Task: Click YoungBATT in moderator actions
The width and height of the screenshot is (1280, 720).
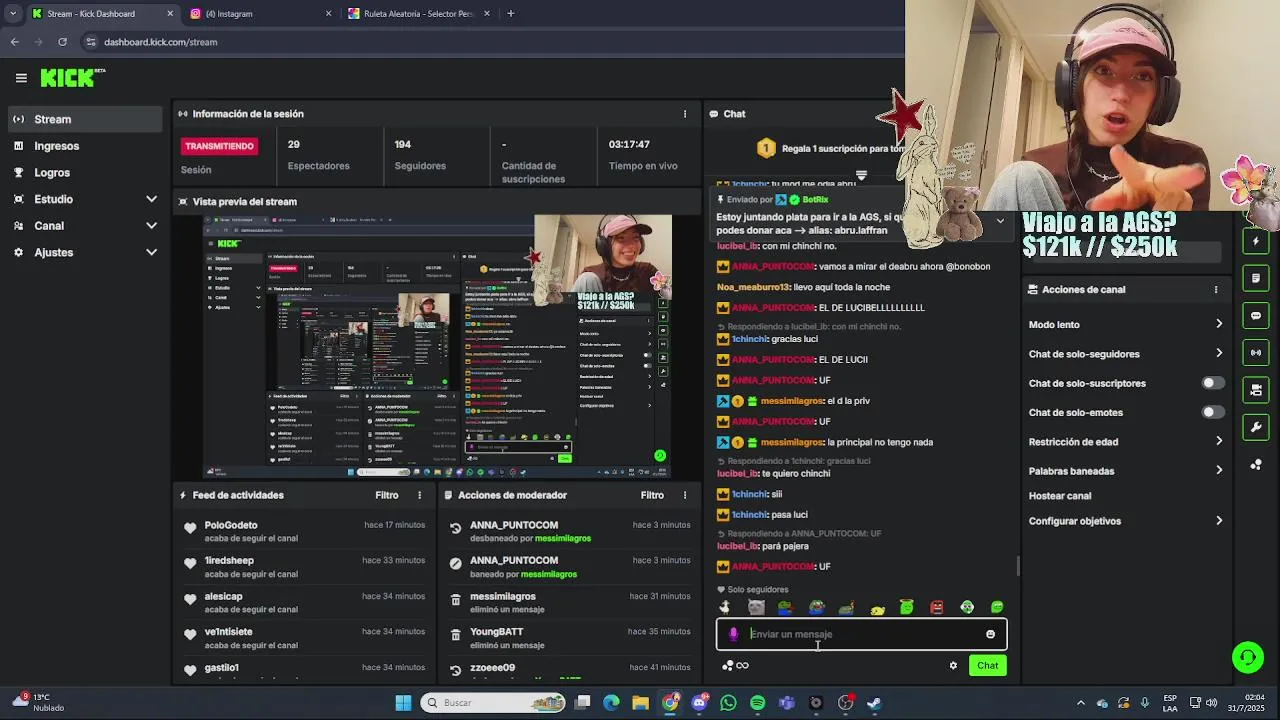Action: tap(497, 632)
